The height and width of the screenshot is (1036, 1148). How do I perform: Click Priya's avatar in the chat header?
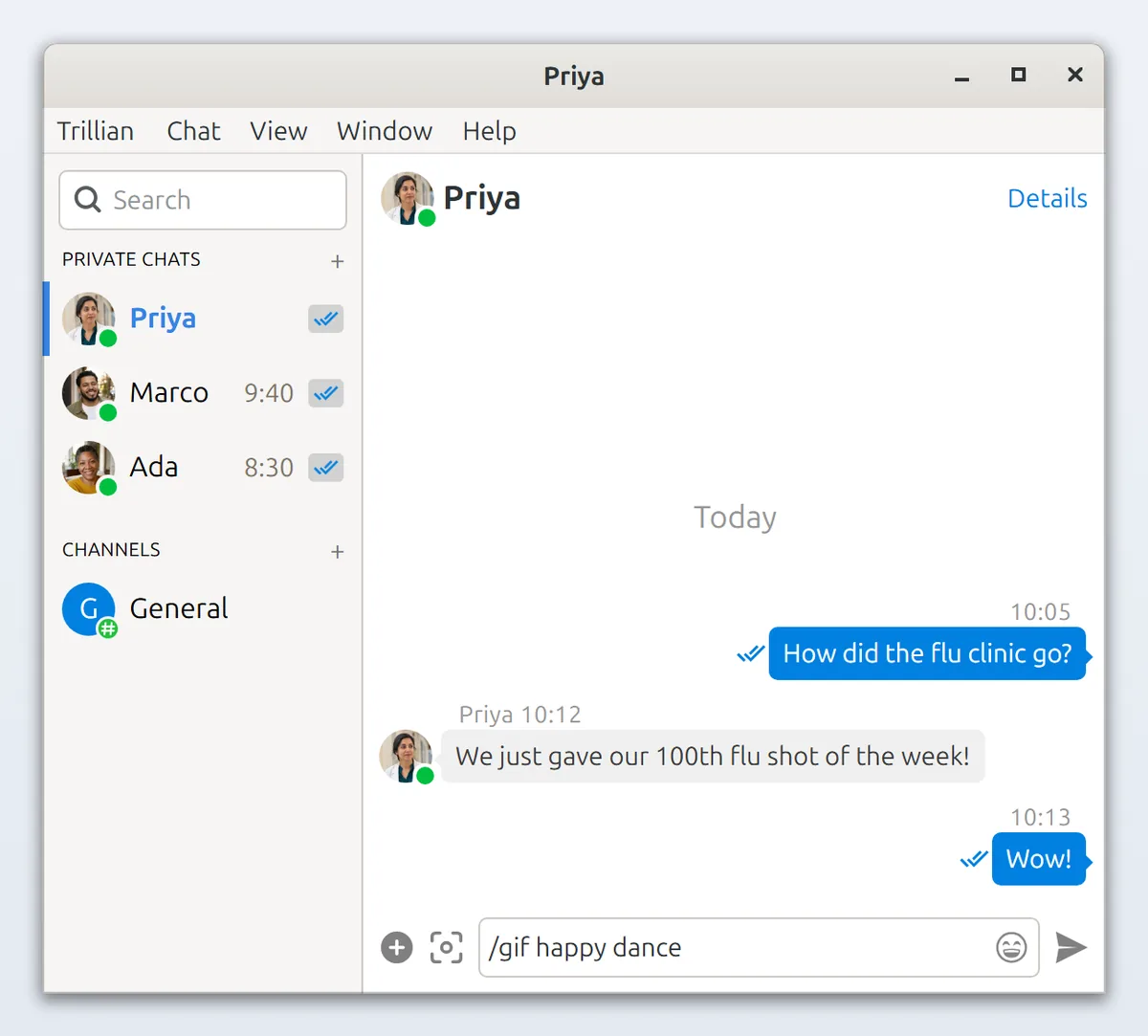408,198
